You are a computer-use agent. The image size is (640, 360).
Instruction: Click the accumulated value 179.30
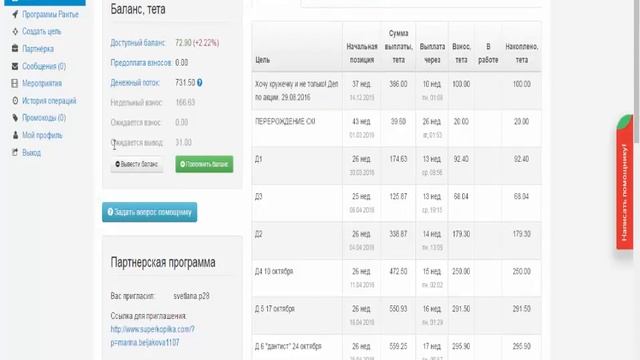tap(522, 234)
